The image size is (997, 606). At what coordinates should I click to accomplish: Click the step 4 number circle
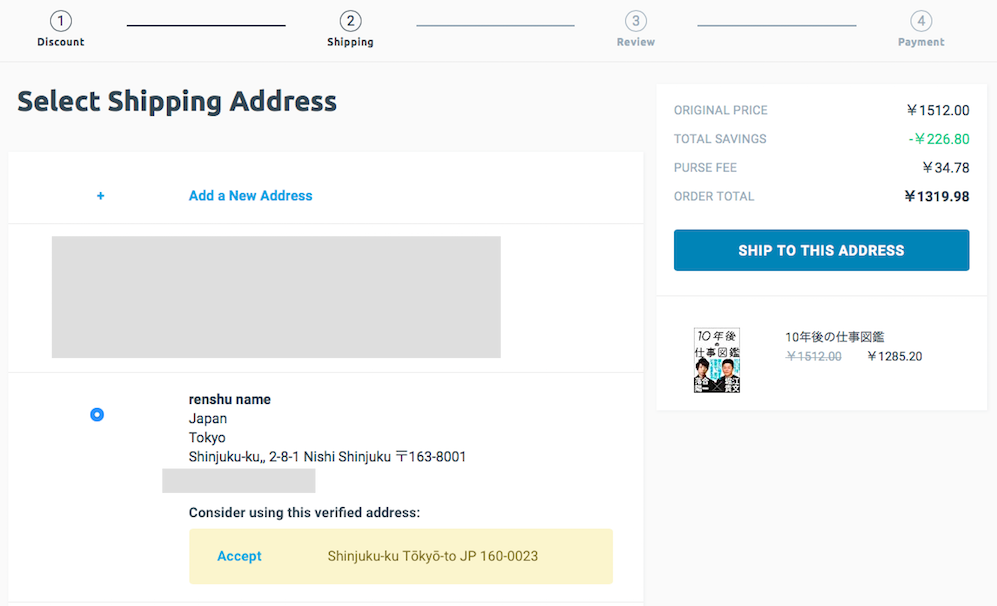coord(921,21)
